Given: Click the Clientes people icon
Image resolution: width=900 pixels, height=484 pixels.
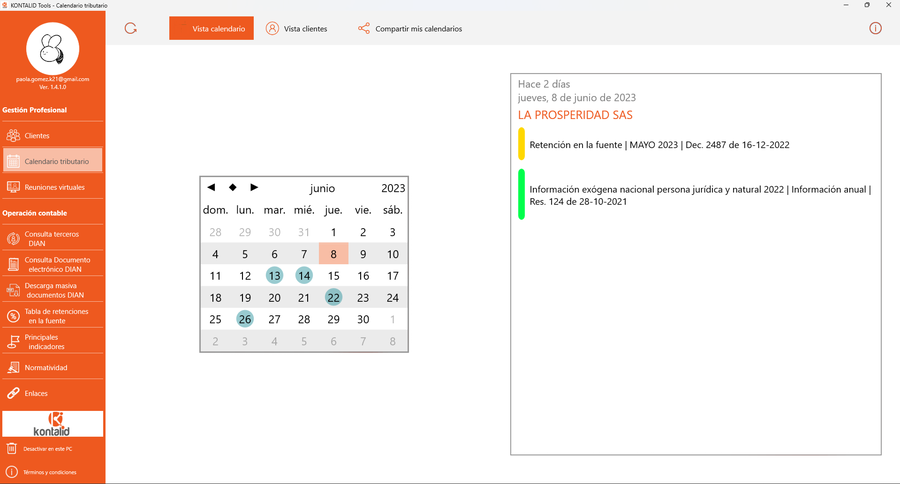Looking at the screenshot, I should click(x=13, y=135).
